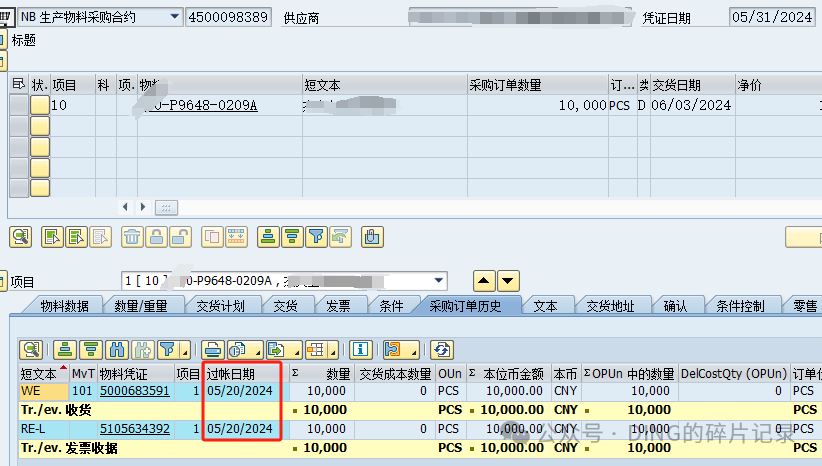
Task: Open material document link 5000683591
Action: point(135,391)
